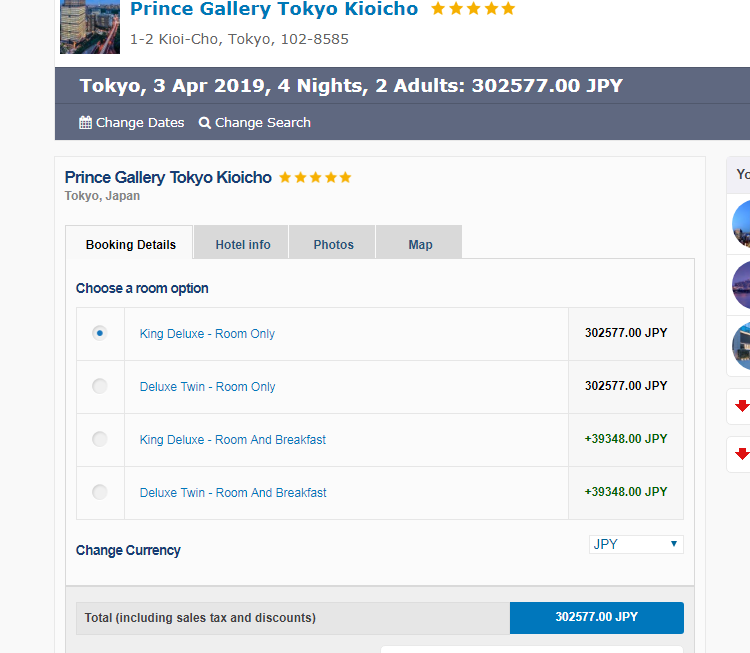
Task: Open Deluxe Twin - Room And Breakfast link
Action: pyautogui.click(x=233, y=493)
